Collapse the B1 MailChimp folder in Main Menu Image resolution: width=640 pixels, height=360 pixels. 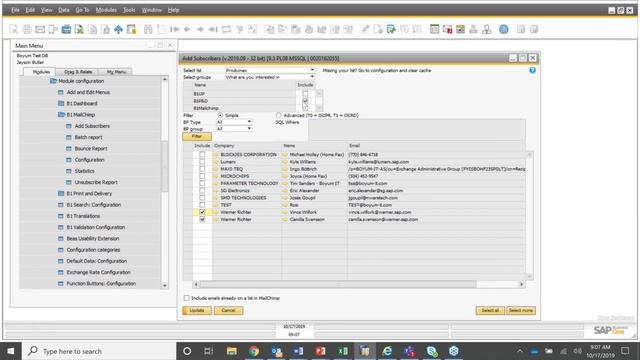(x=61, y=115)
